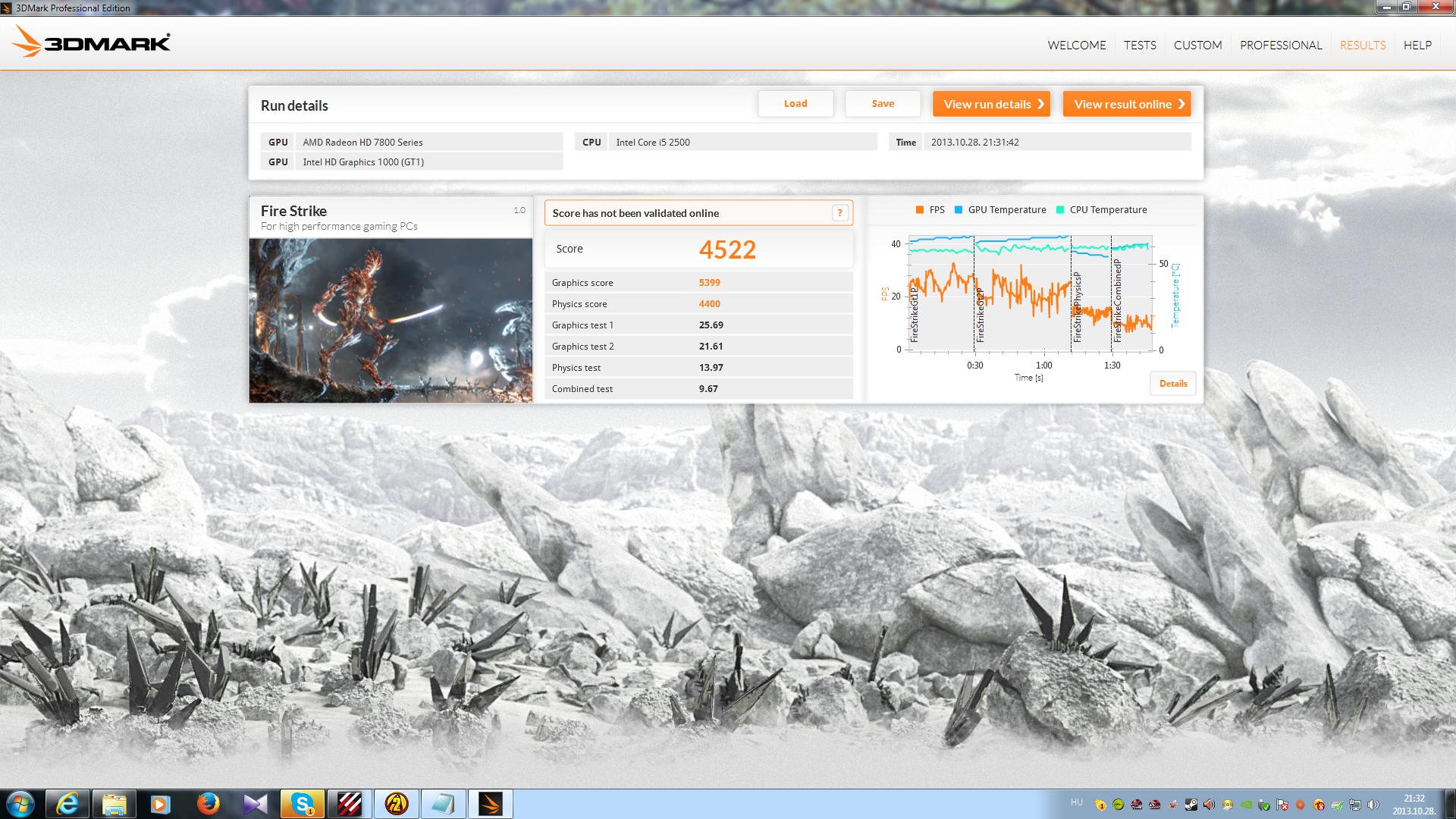The height and width of the screenshot is (819, 1456).
Task: Click the green round tray icon
Action: pos(1118,805)
